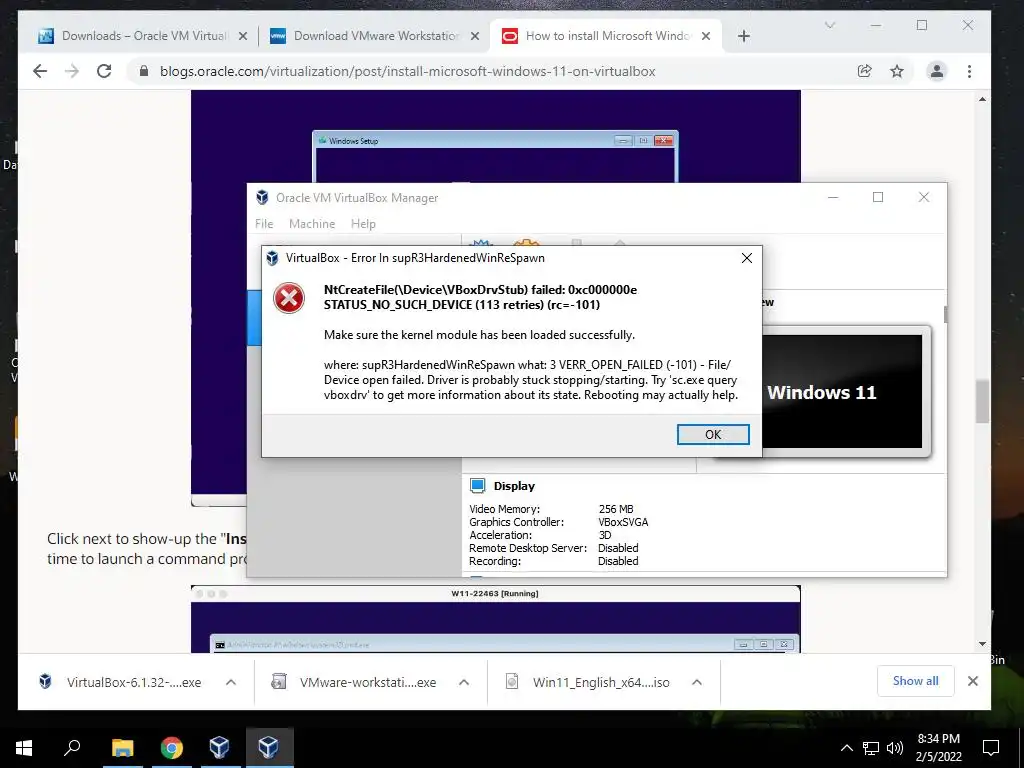The height and width of the screenshot is (768, 1024).
Task: Click the W11-22463 [Running] screenshot on the blog
Action: pyautogui.click(x=495, y=619)
